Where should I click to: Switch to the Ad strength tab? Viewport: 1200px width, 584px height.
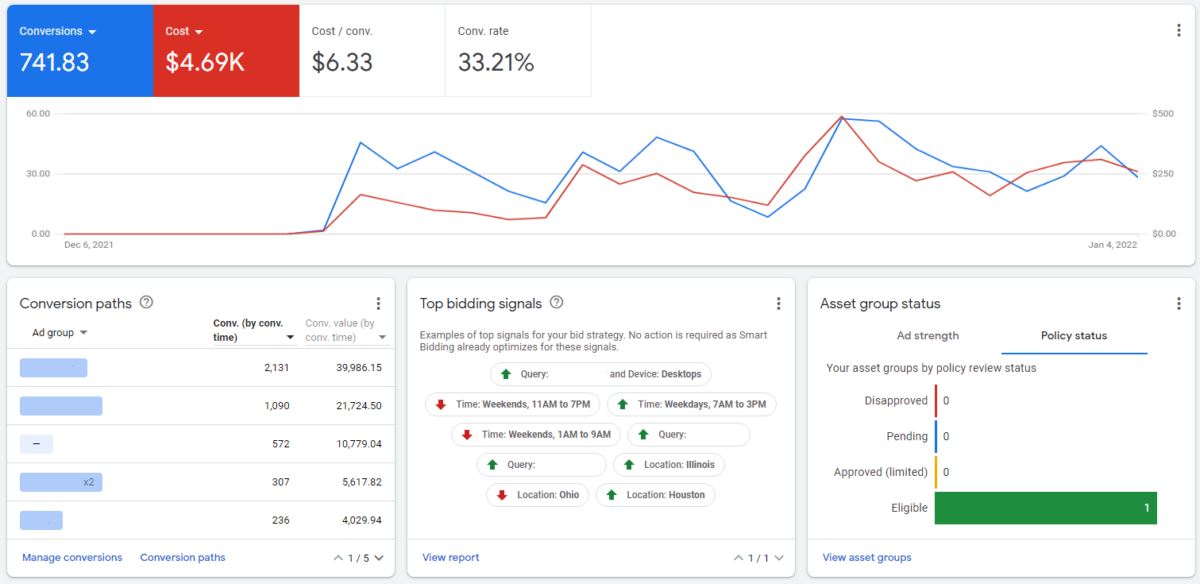coord(927,336)
